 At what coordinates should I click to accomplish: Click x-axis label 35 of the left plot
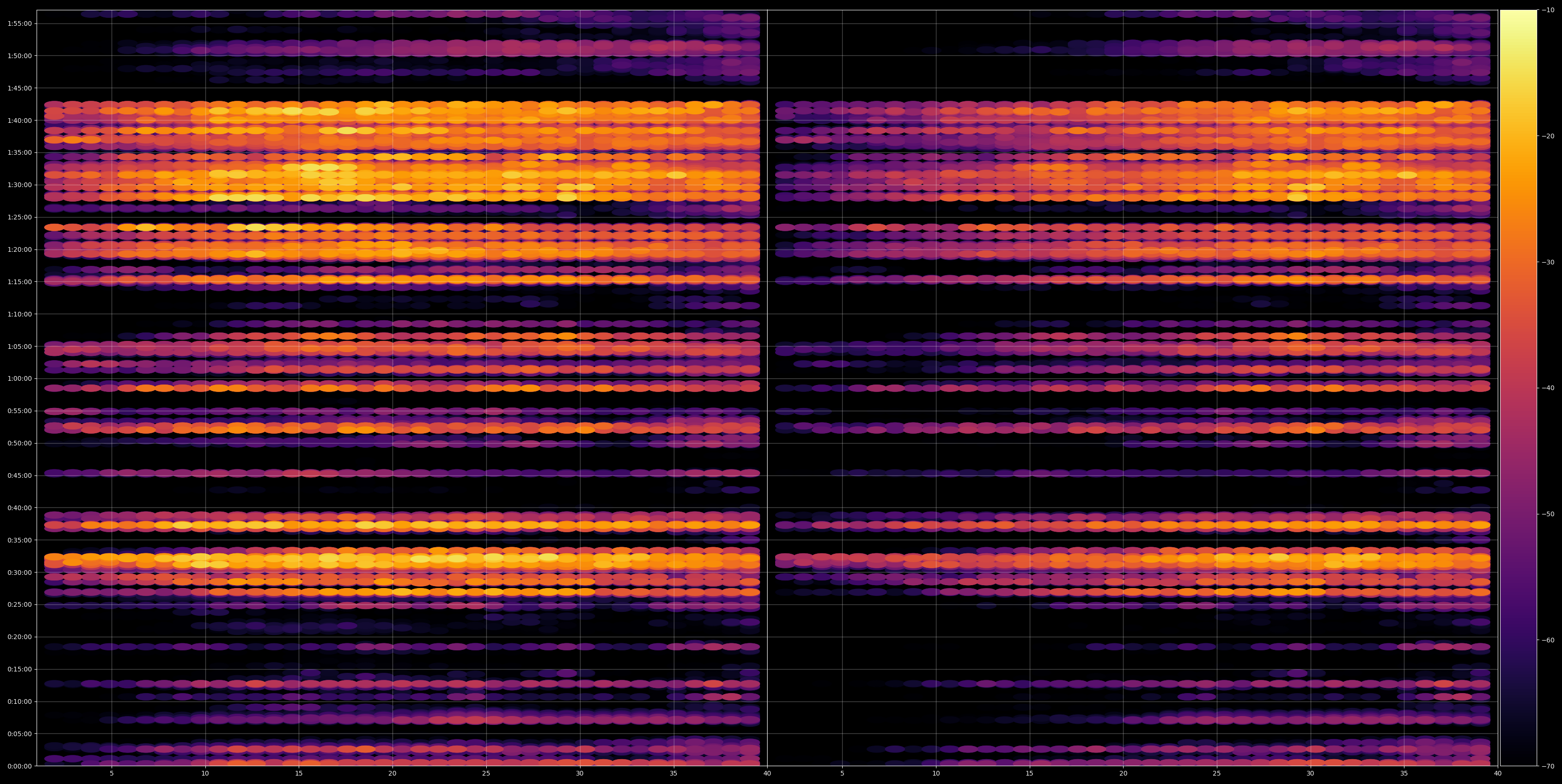674,773
